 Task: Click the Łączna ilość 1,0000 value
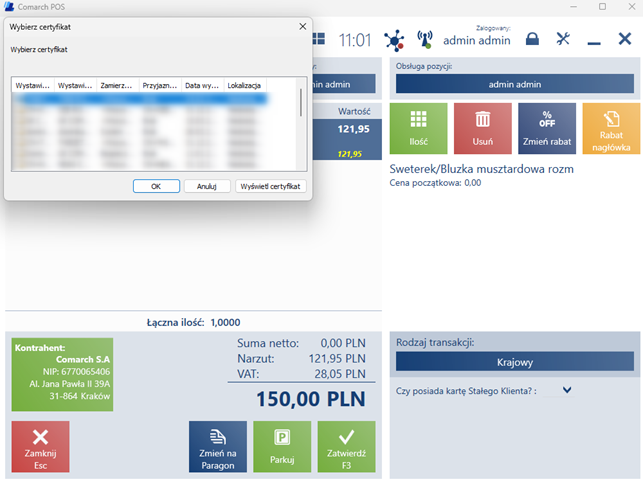coord(225,322)
